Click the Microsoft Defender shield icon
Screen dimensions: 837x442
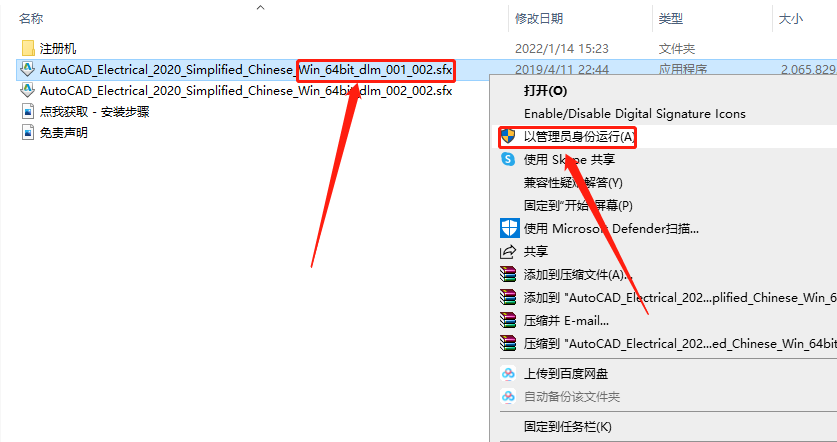pos(509,228)
